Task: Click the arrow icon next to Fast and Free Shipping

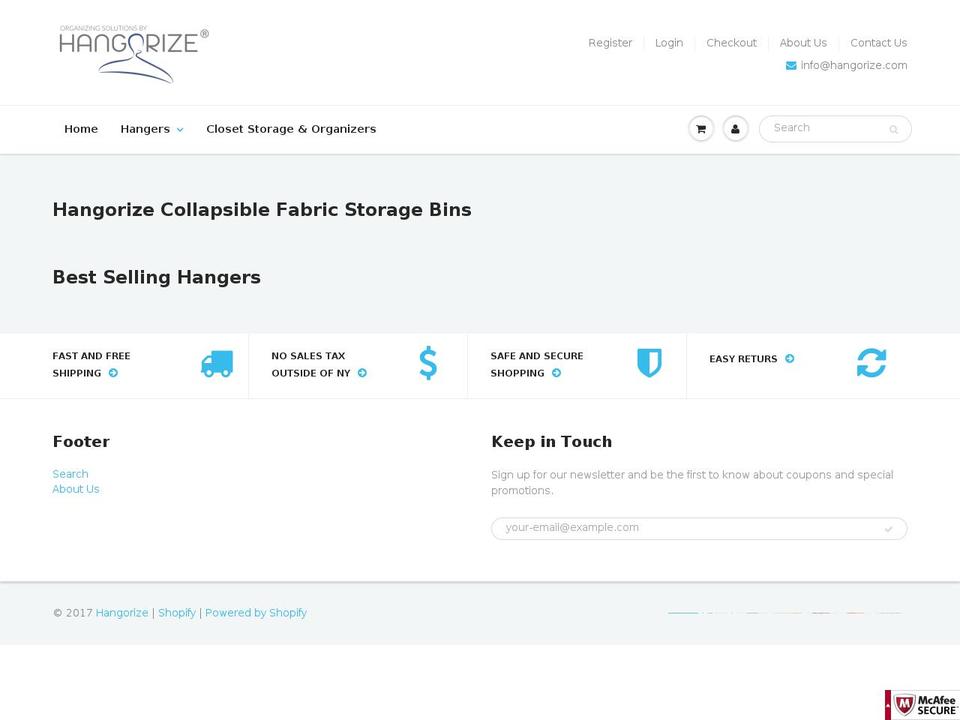Action: click(x=112, y=373)
